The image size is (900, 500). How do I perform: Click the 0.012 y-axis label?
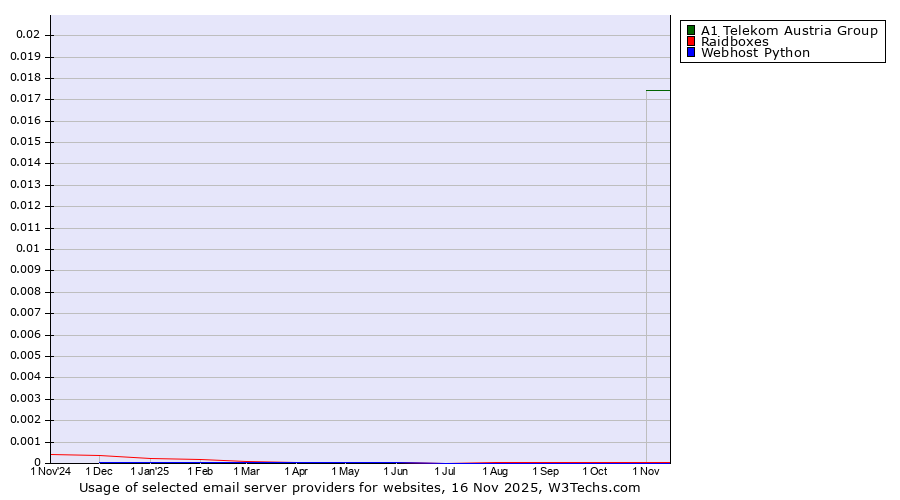[x=26, y=206]
